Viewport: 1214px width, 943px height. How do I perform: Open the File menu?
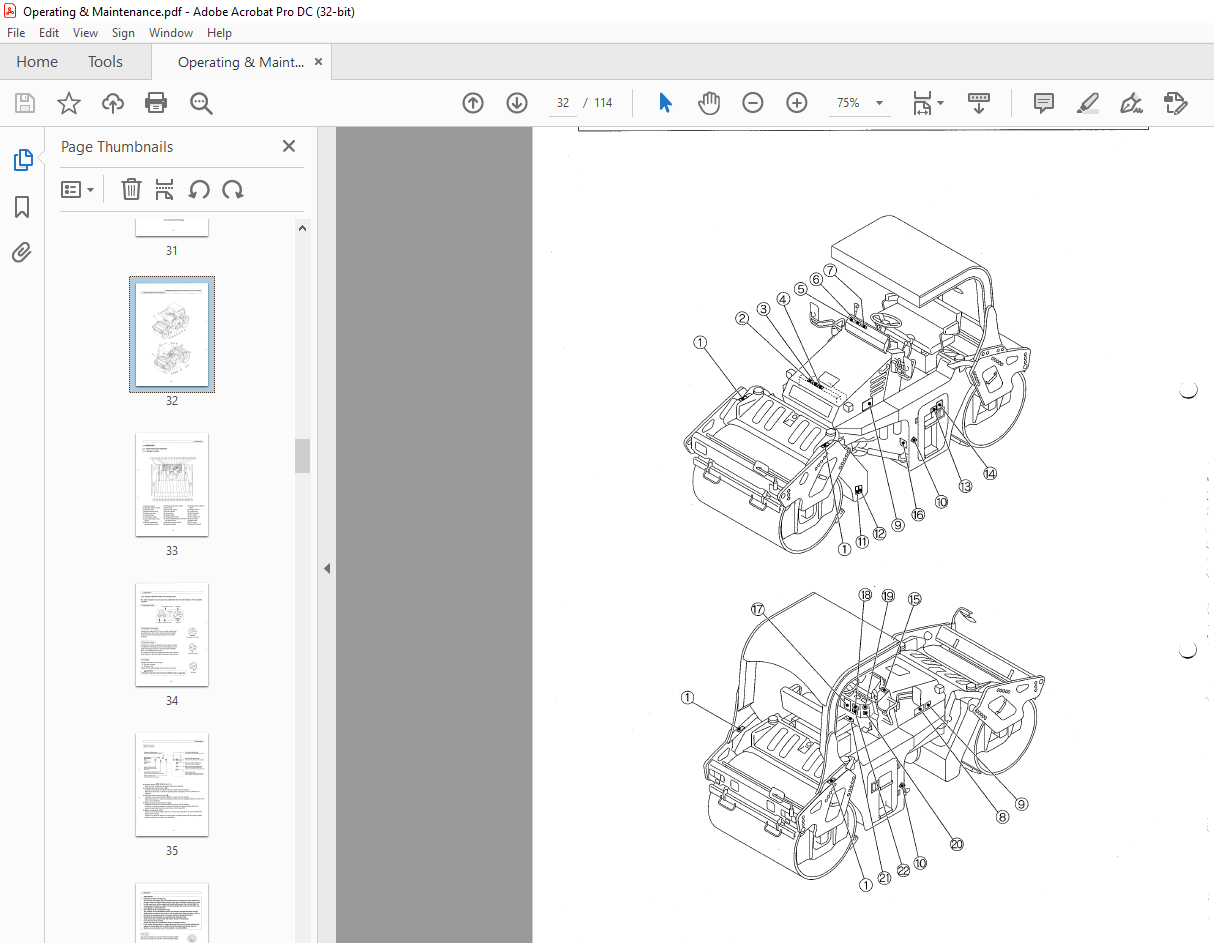pos(16,33)
